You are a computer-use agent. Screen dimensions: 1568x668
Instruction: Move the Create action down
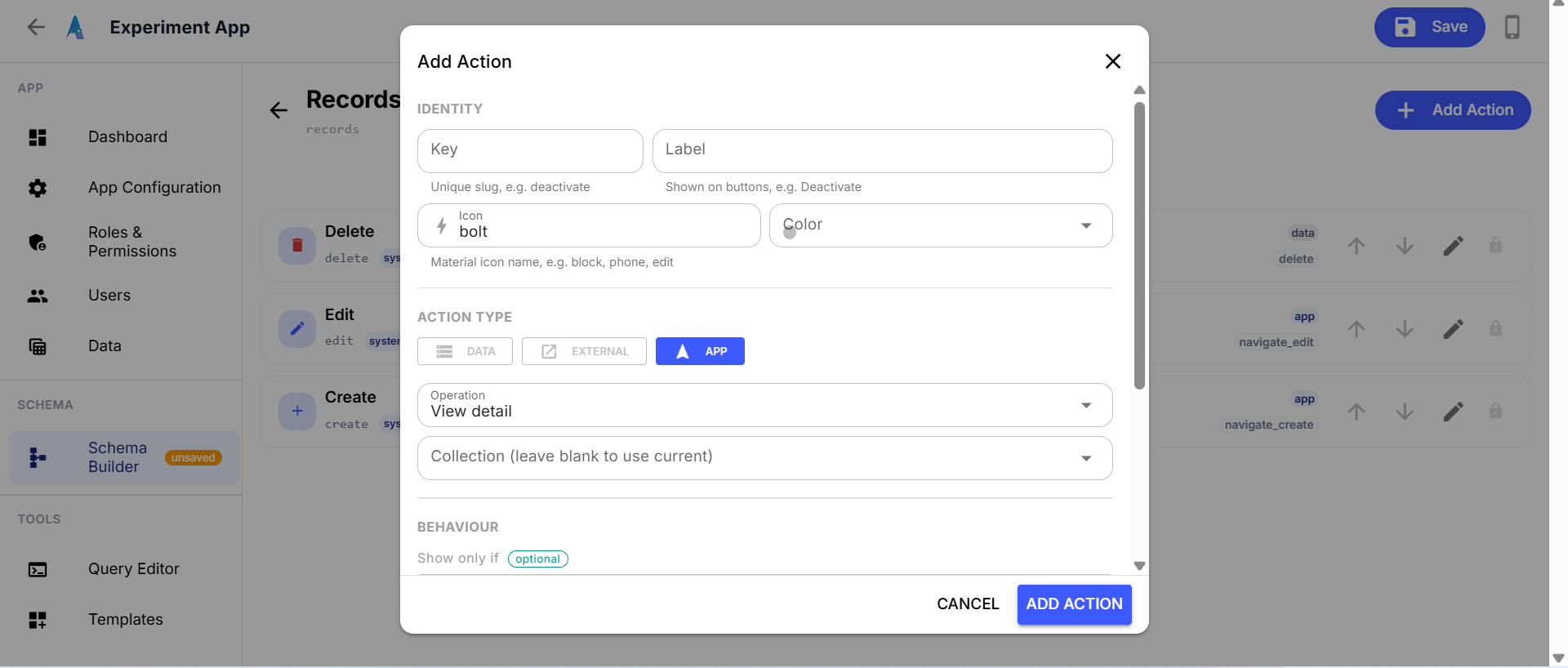click(x=1405, y=412)
